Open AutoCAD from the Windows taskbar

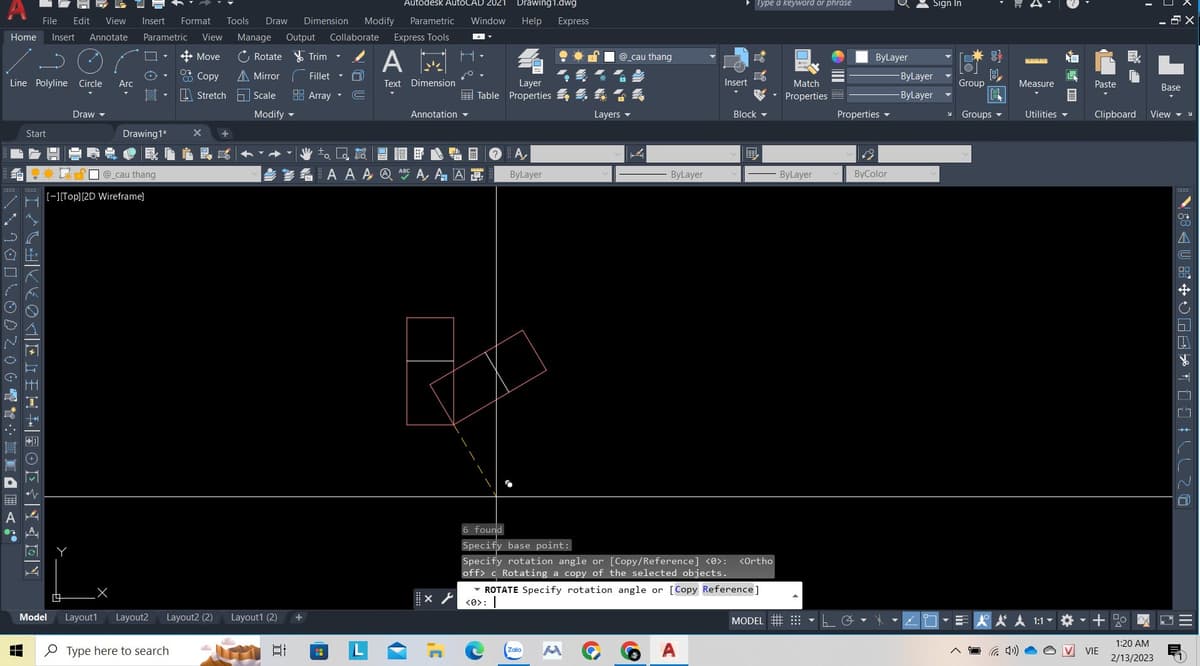click(x=667, y=651)
